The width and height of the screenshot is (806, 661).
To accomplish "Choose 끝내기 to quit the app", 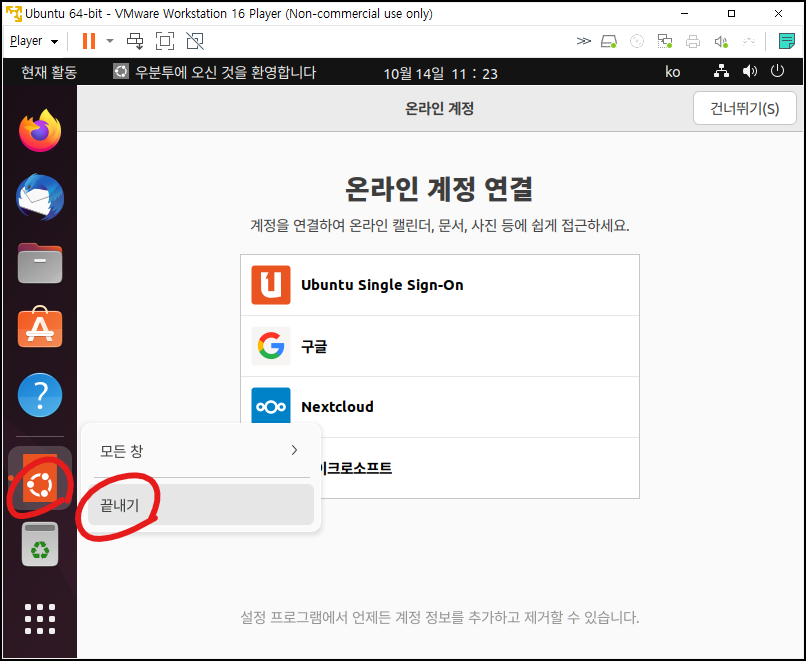I will 201,505.
